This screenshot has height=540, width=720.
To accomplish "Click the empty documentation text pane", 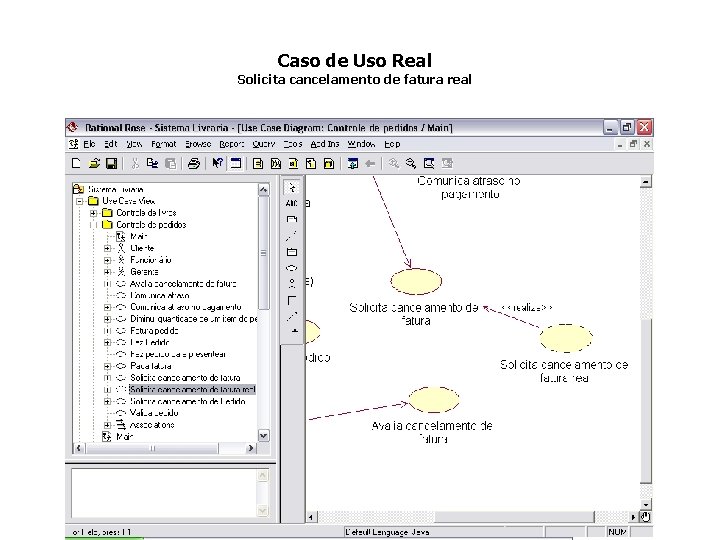I will [x=164, y=493].
